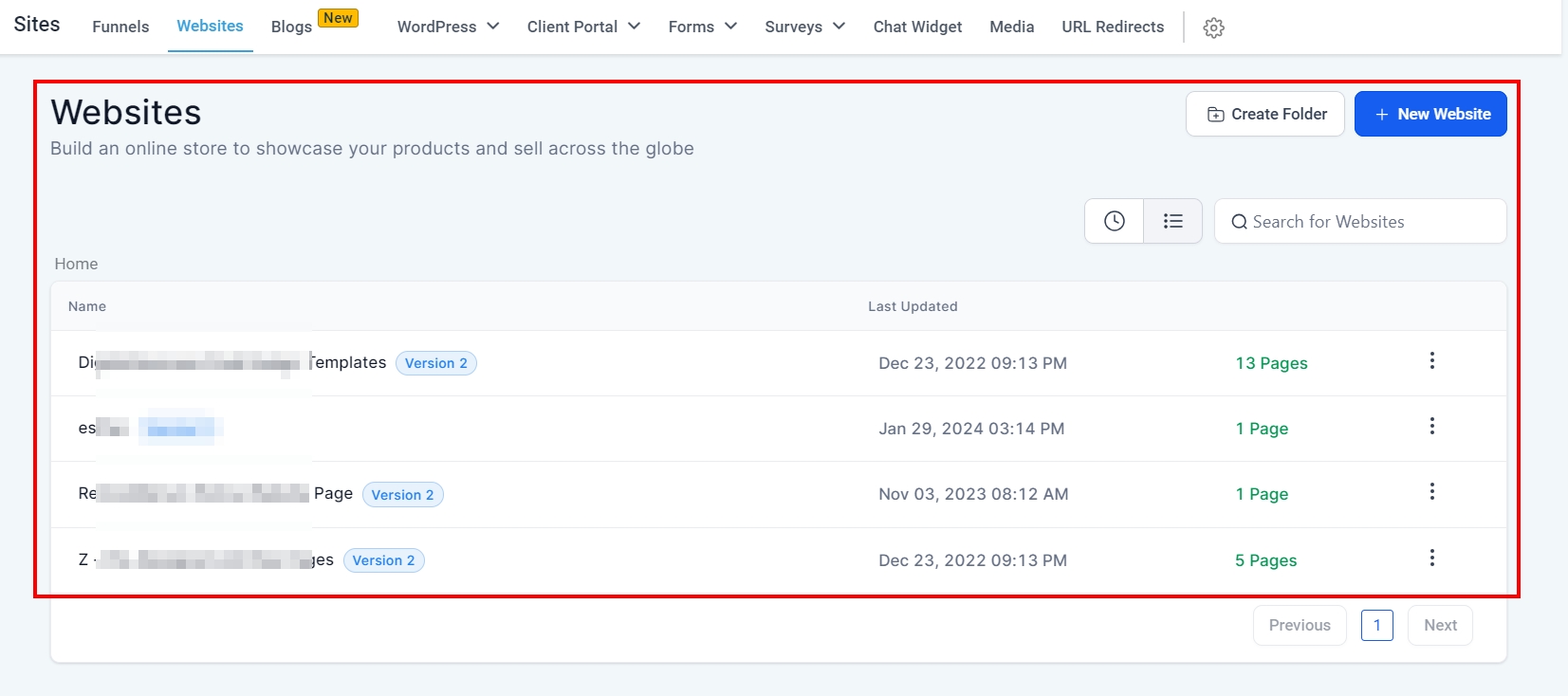Expand the WordPress dropdown

pos(448,27)
